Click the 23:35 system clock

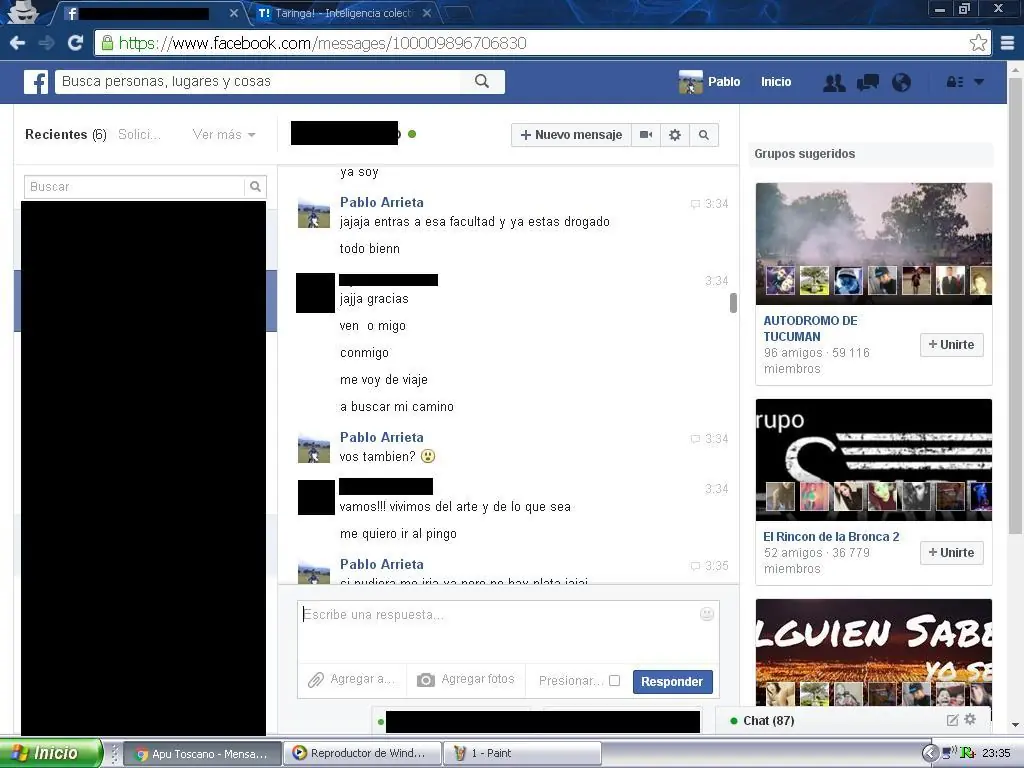pyautogui.click(x=996, y=754)
